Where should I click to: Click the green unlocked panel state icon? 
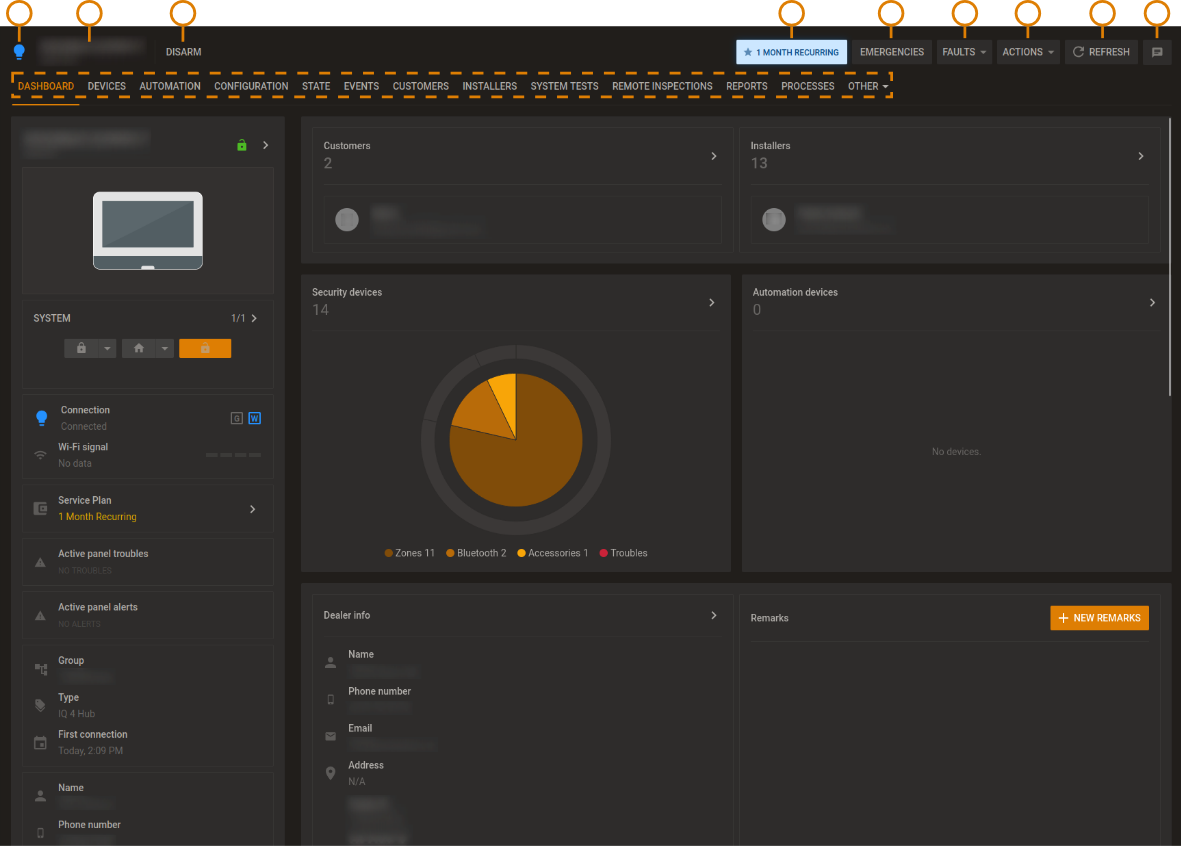click(x=241, y=144)
